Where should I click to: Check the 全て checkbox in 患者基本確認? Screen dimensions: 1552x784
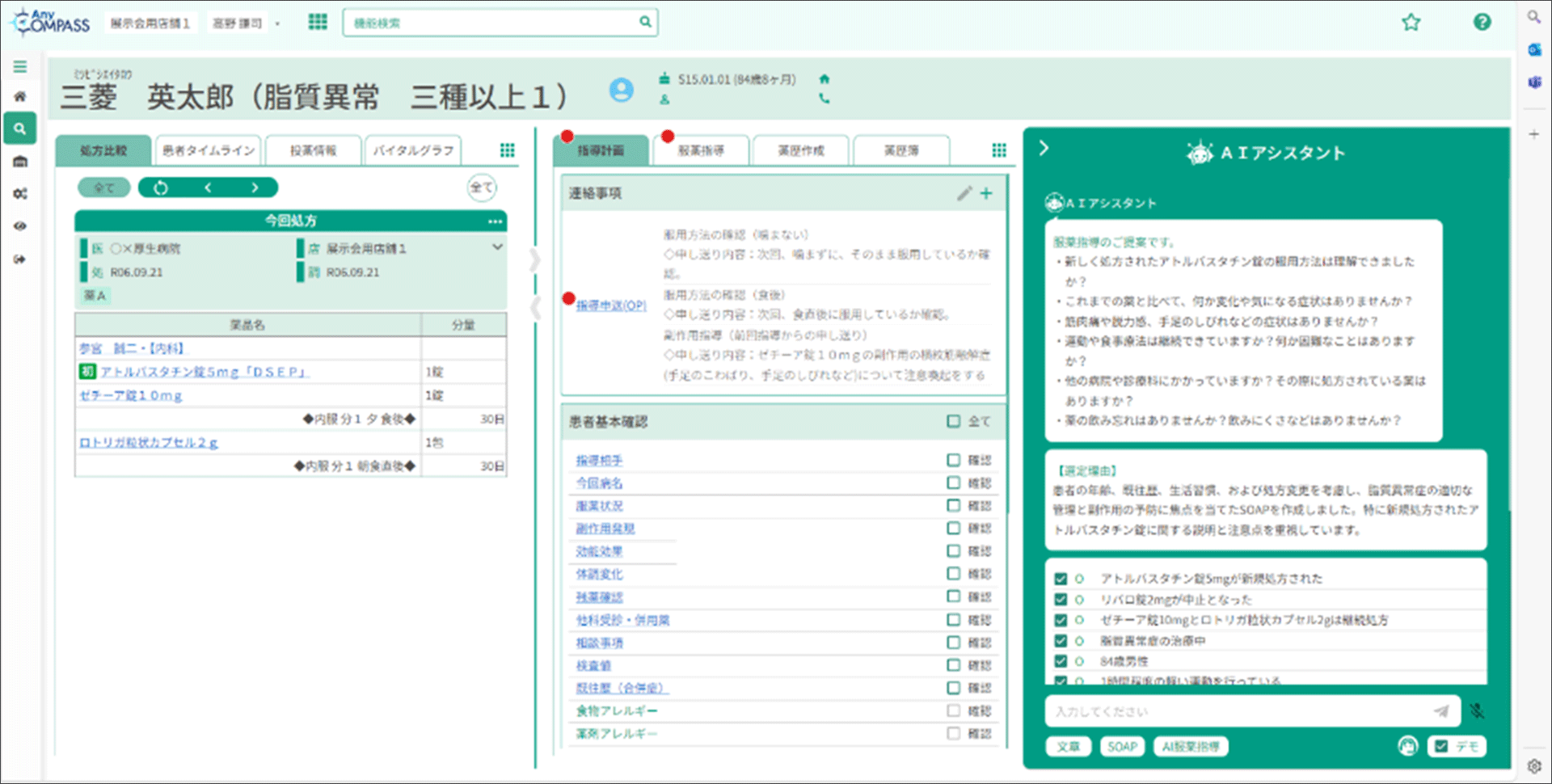(954, 421)
